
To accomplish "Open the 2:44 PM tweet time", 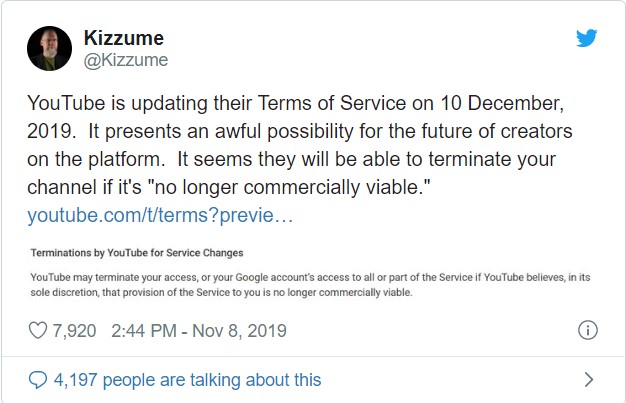I will (x=144, y=331).
